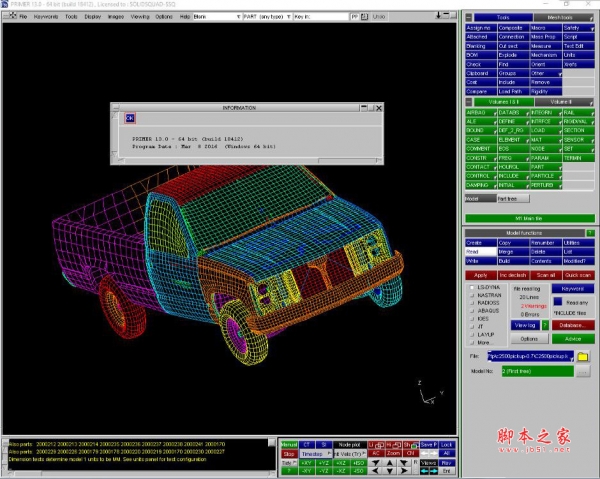The width and height of the screenshot is (600, 479).
Task: Click the View log button
Action: [525, 325]
